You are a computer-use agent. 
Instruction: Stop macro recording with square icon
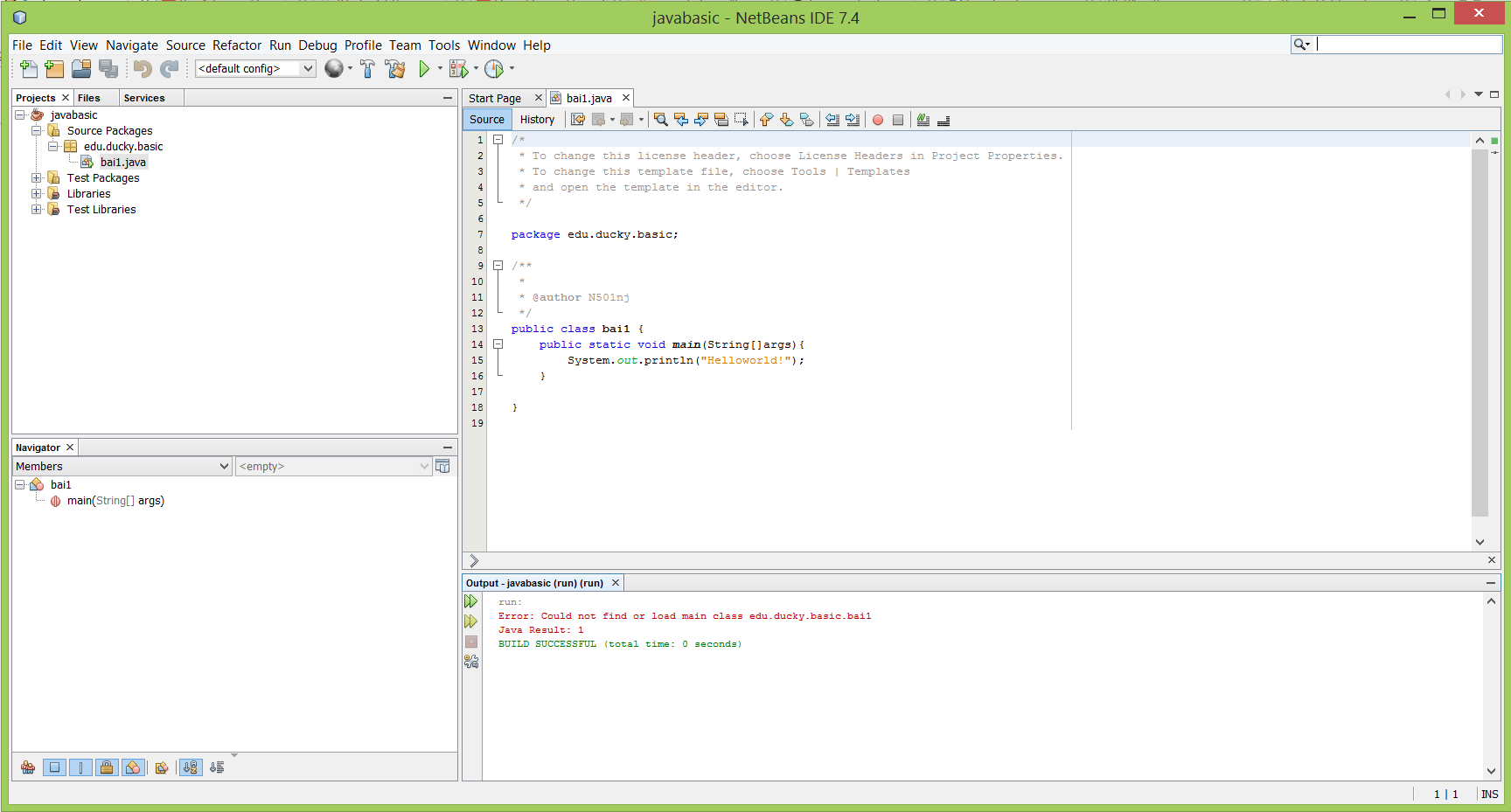click(x=898, y=120)
